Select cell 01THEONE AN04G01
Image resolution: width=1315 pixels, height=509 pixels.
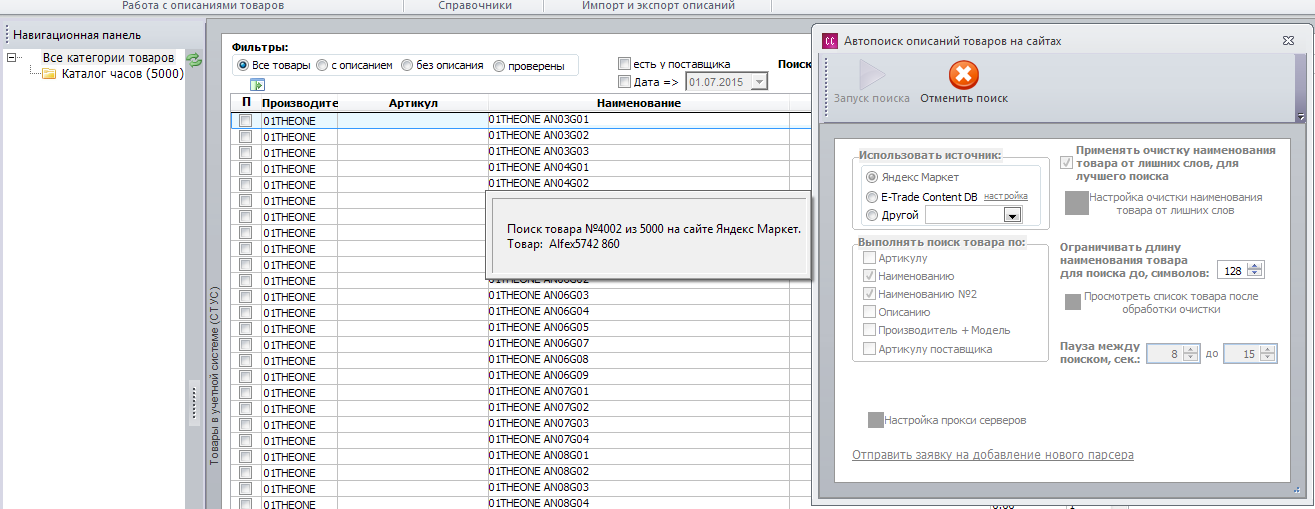tap(638, 167)
